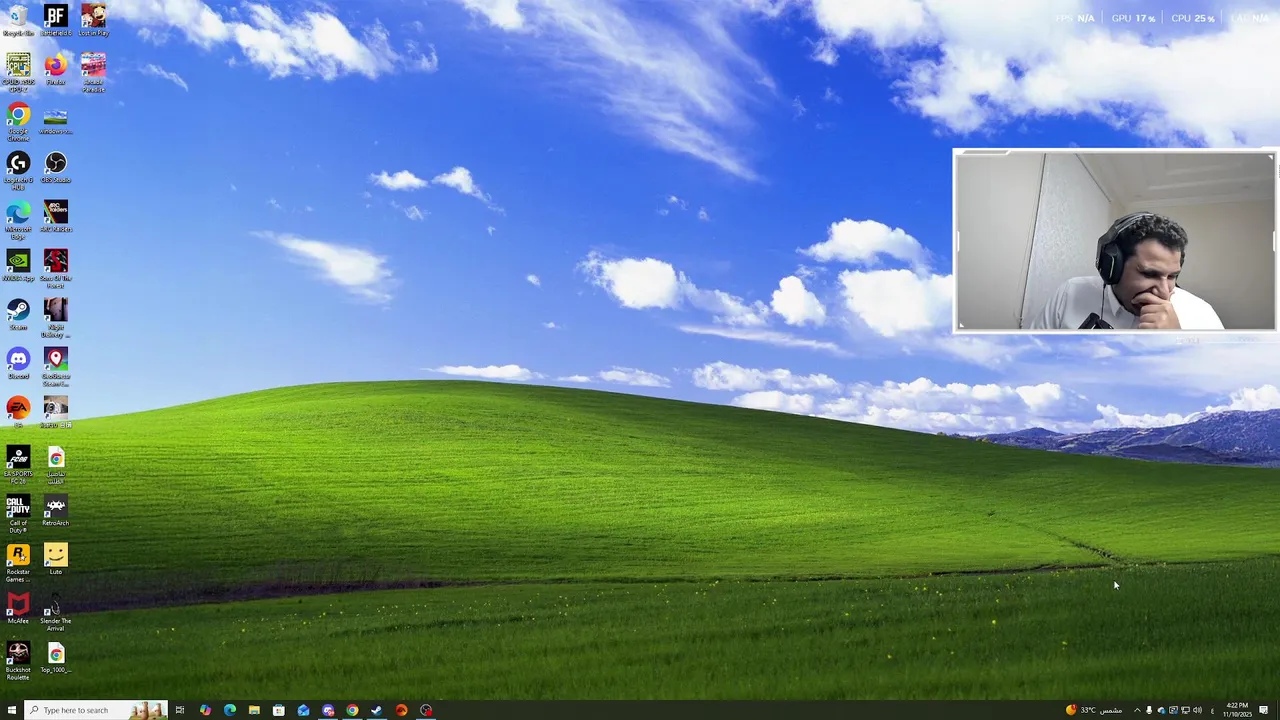Launch EA SPORTS FC 26
The image size is (1280, 720).
point(18,464)
